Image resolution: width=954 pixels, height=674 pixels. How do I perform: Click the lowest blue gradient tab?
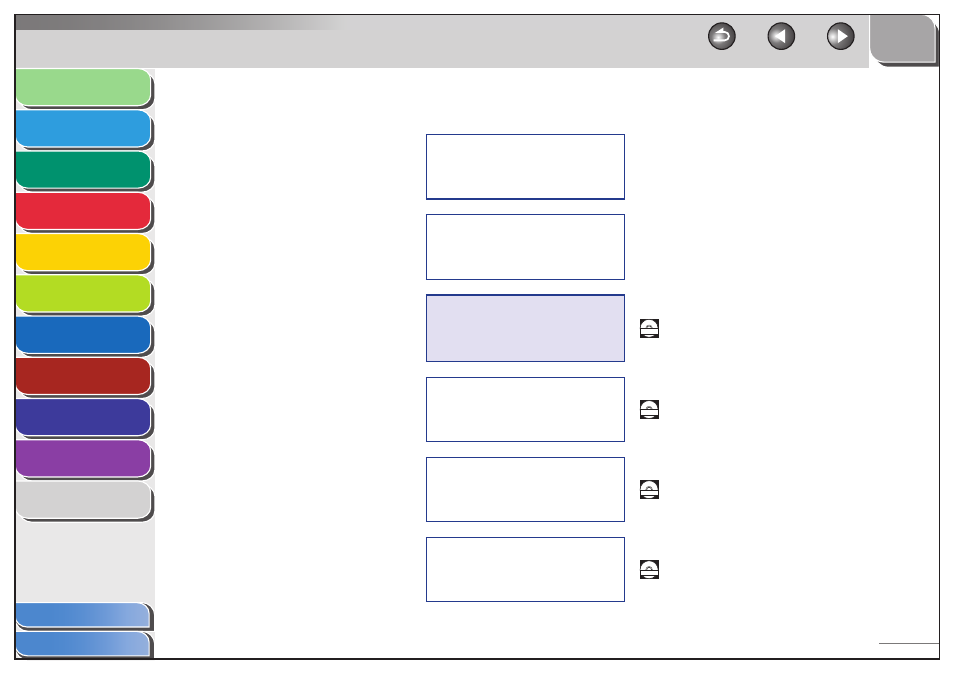coord(83,644)
